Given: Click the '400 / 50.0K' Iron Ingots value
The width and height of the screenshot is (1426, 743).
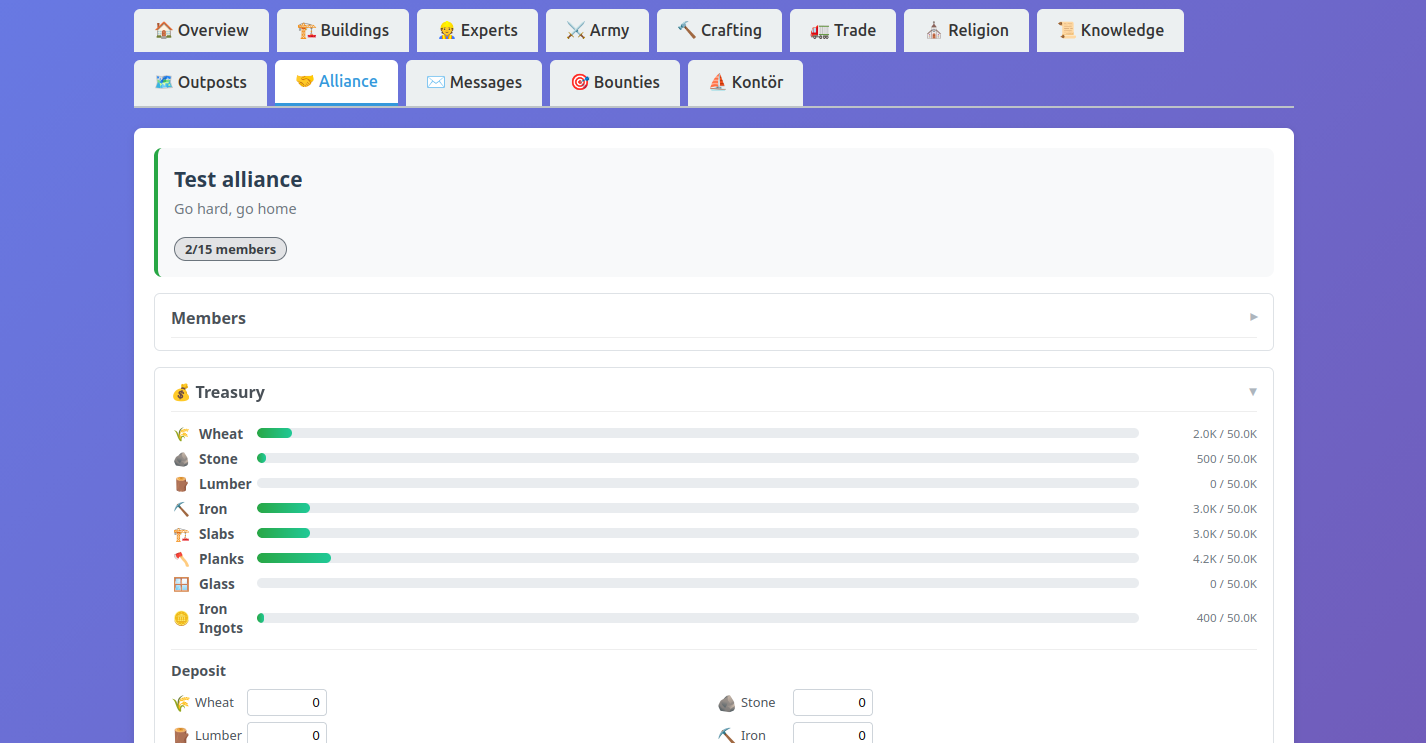Looking at the screenshot, I should click(1227, 618).
